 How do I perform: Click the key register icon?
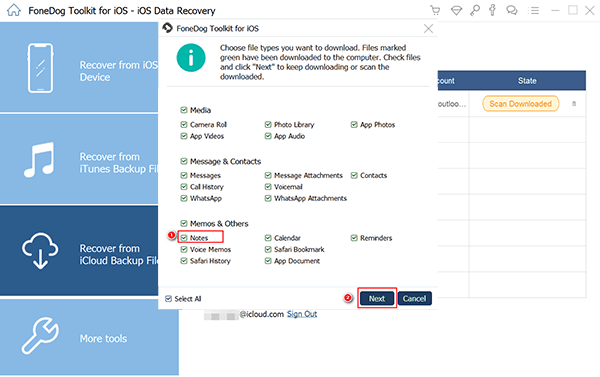coord(475,10)
